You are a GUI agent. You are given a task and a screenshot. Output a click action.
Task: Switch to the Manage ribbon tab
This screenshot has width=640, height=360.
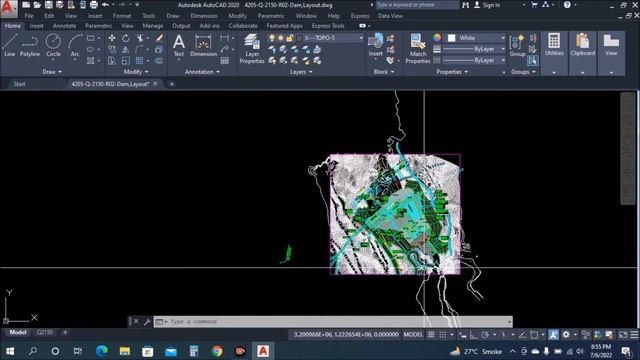pyautogui.click(x=153, y=26)
